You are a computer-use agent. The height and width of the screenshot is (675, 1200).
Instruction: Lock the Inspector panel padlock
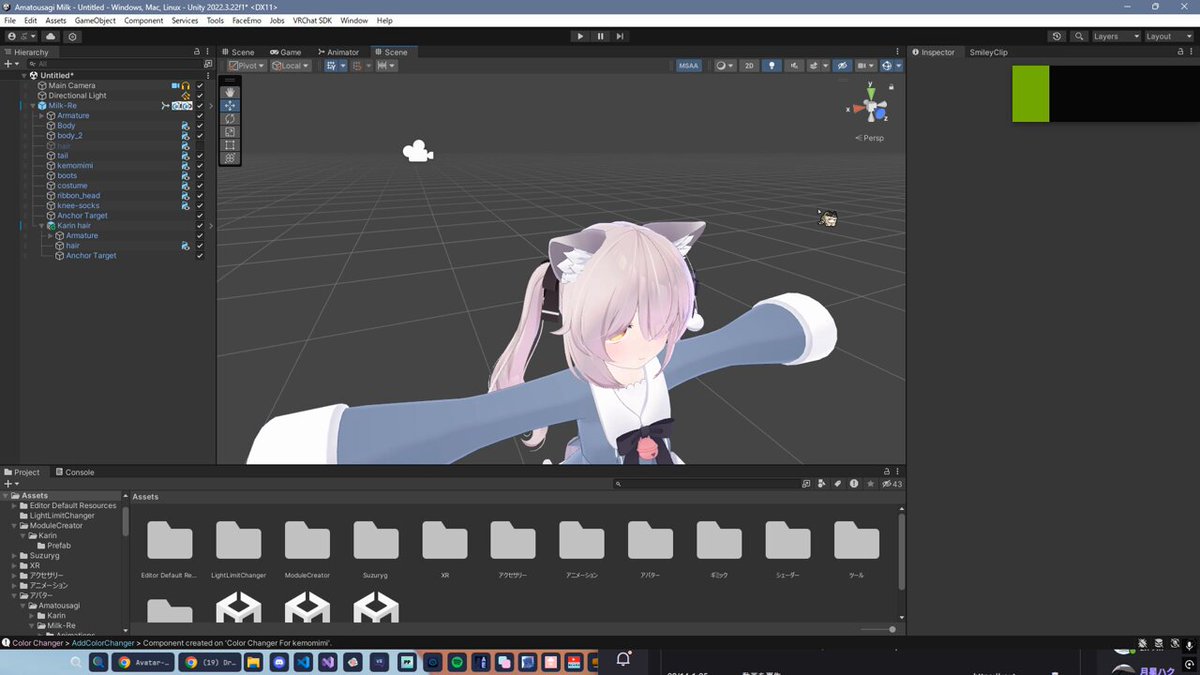tap(1182, 52)
